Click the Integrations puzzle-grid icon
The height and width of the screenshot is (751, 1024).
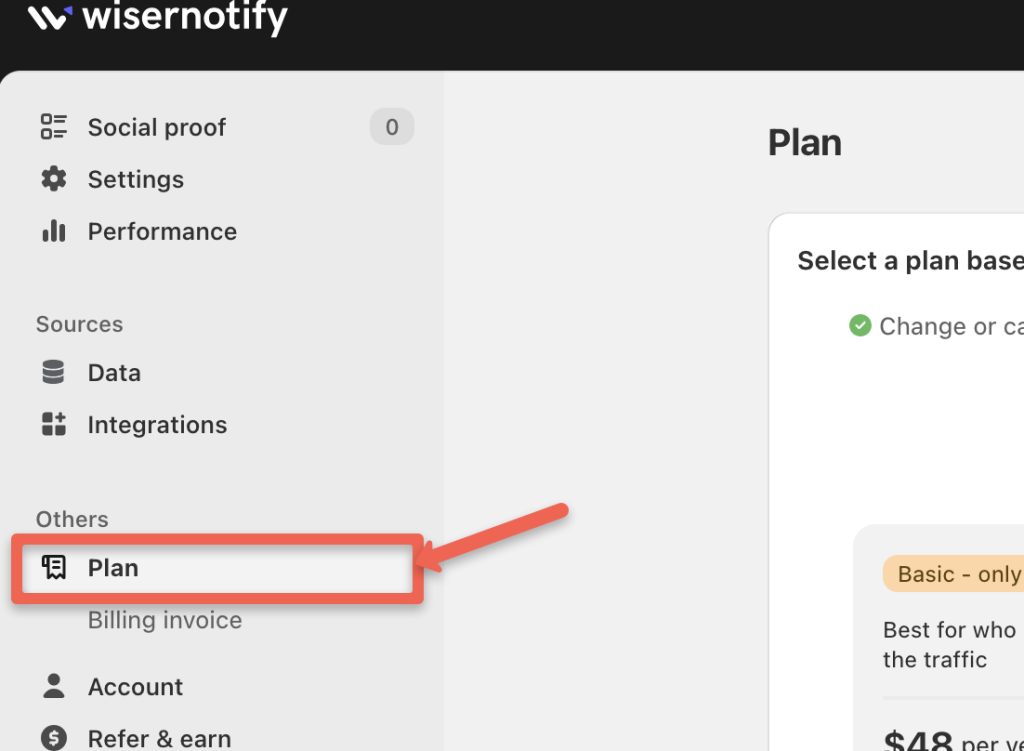pos(53,424)
